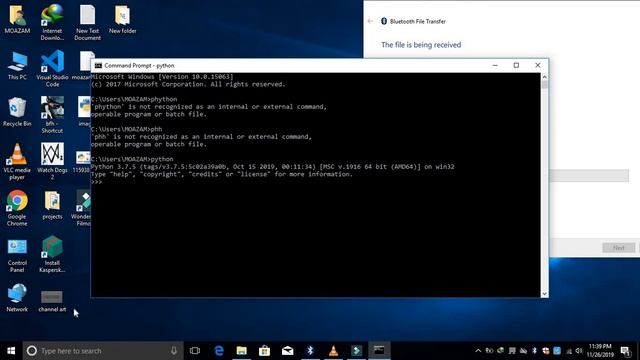
Task: Click the Filmora icon on the taskbar
Action: pos(356,351)
